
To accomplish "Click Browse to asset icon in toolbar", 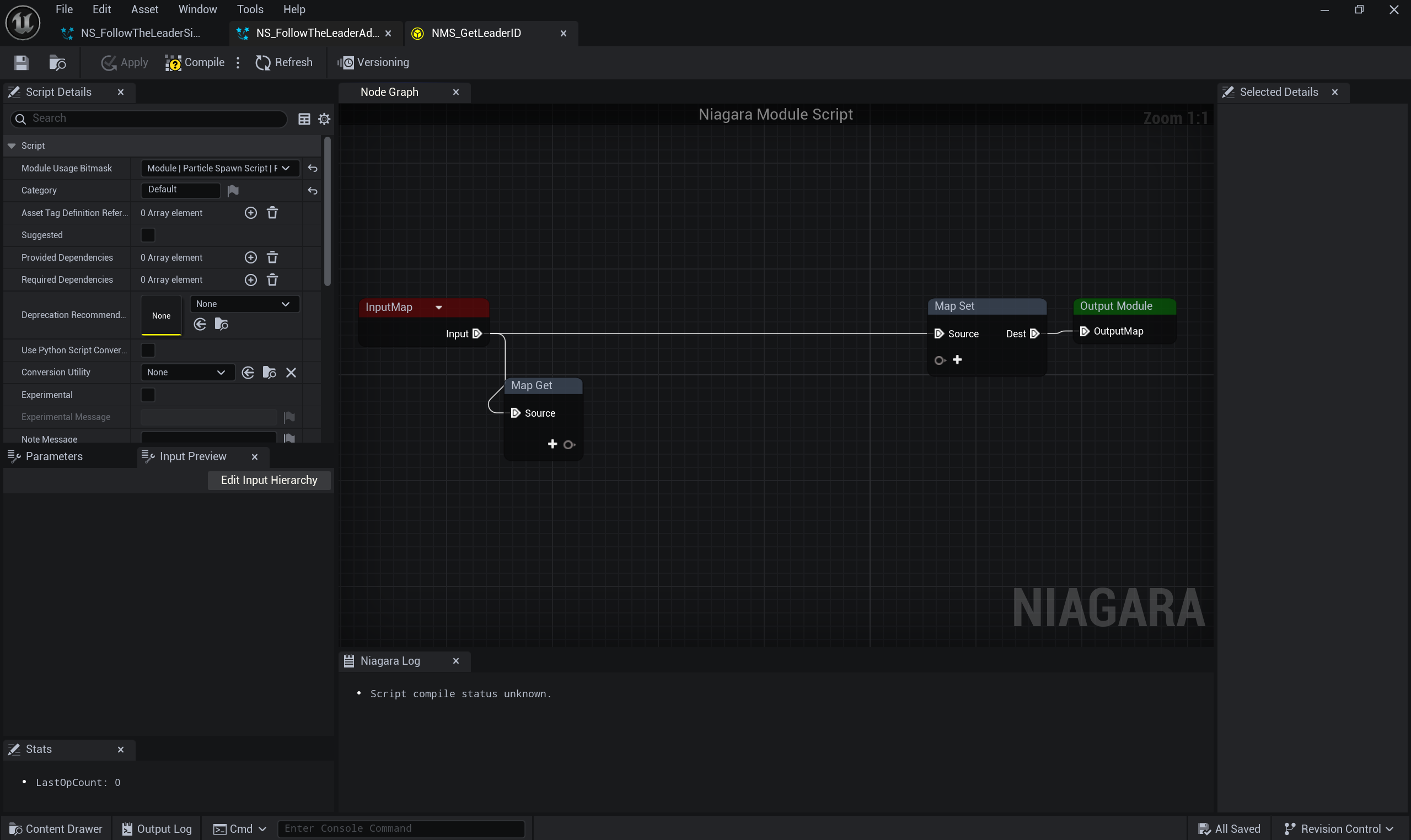I will pyautogui.click(x=57, y=63).
